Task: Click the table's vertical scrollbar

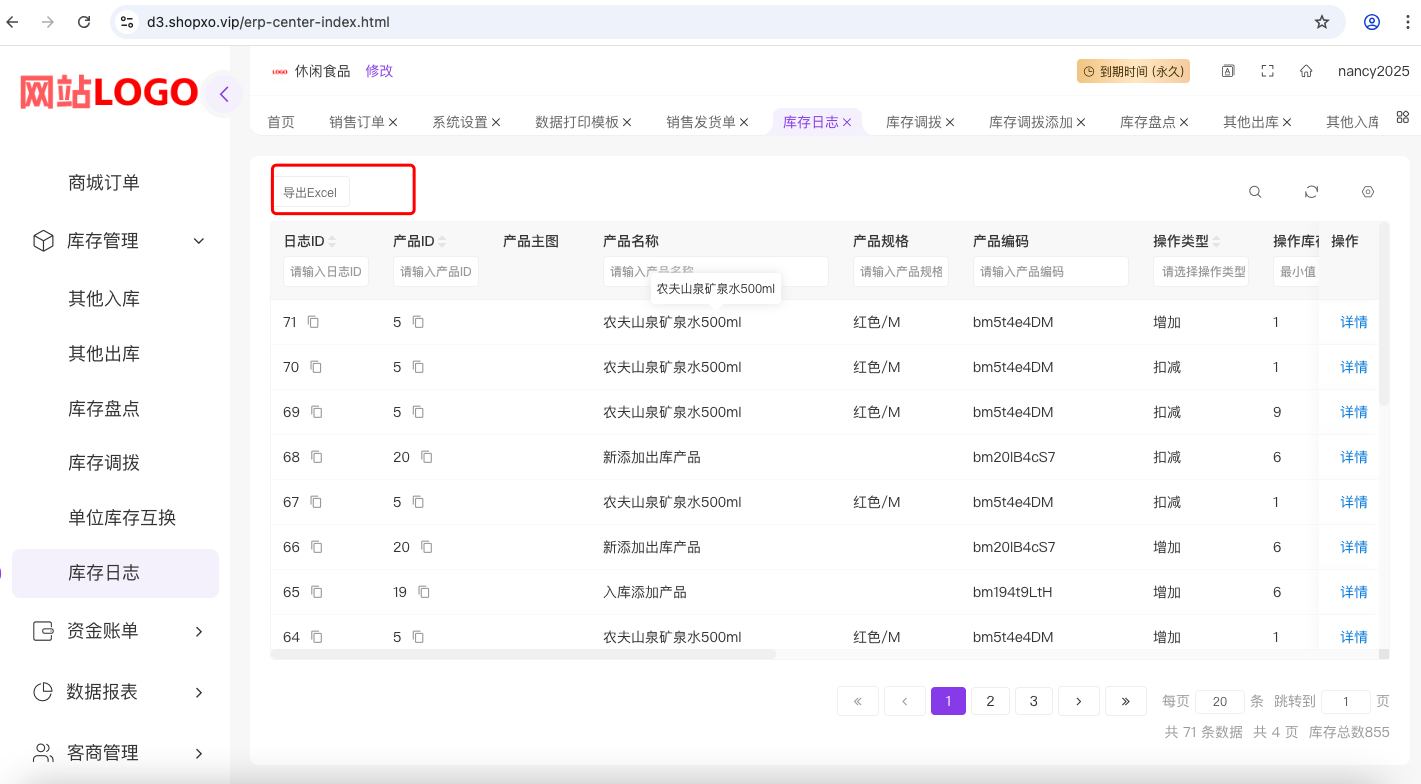Action: click(1384, 313)
